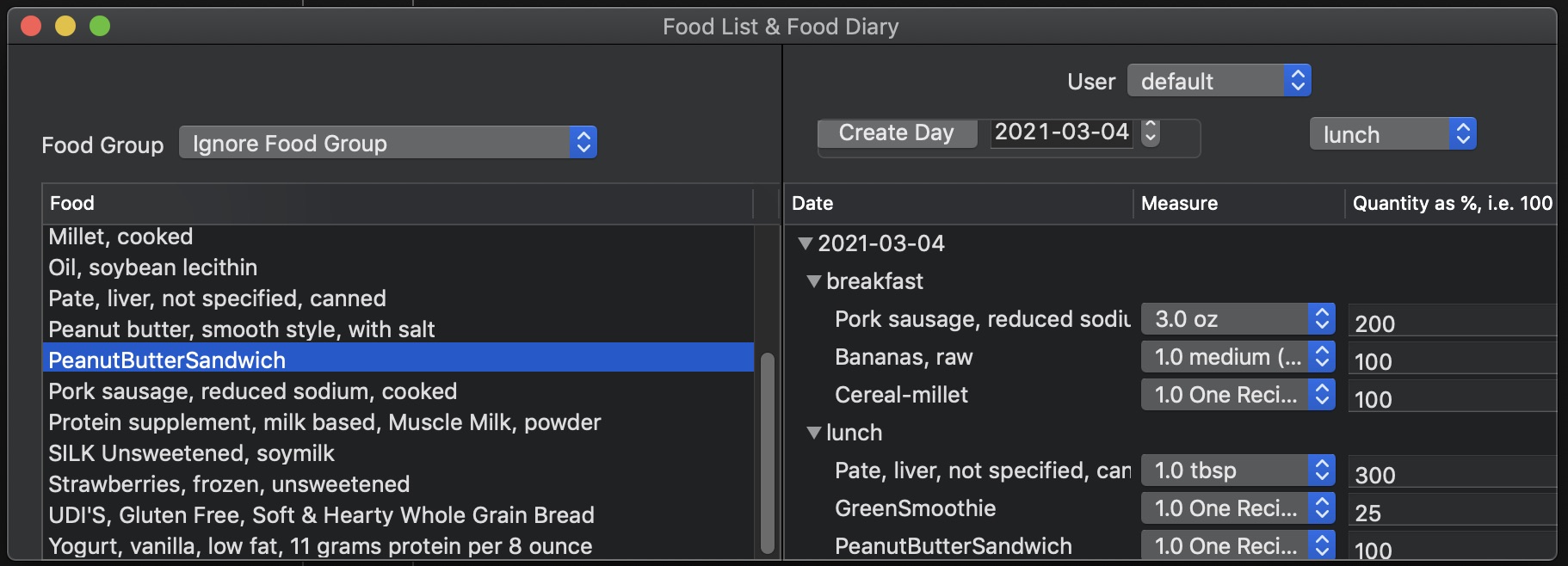This screenshot has height=566, width=1568.
Task: Open the Food Group dropdown
Action: (387, 143)
